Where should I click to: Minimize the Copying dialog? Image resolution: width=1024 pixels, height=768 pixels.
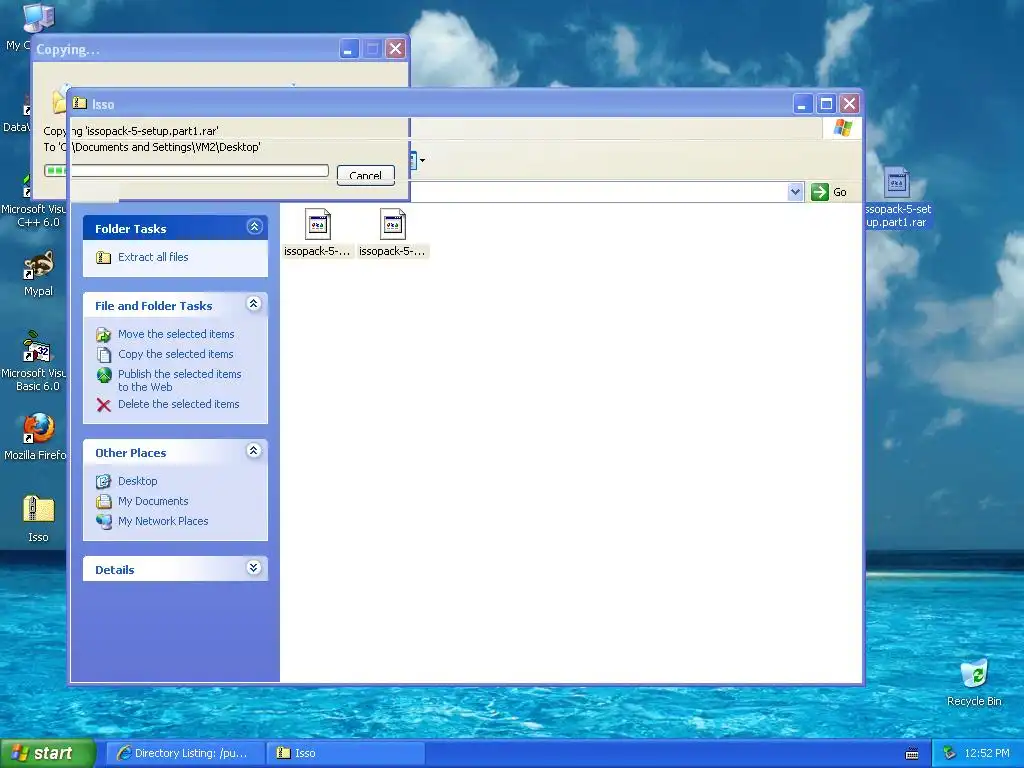[x=349, y=49]
